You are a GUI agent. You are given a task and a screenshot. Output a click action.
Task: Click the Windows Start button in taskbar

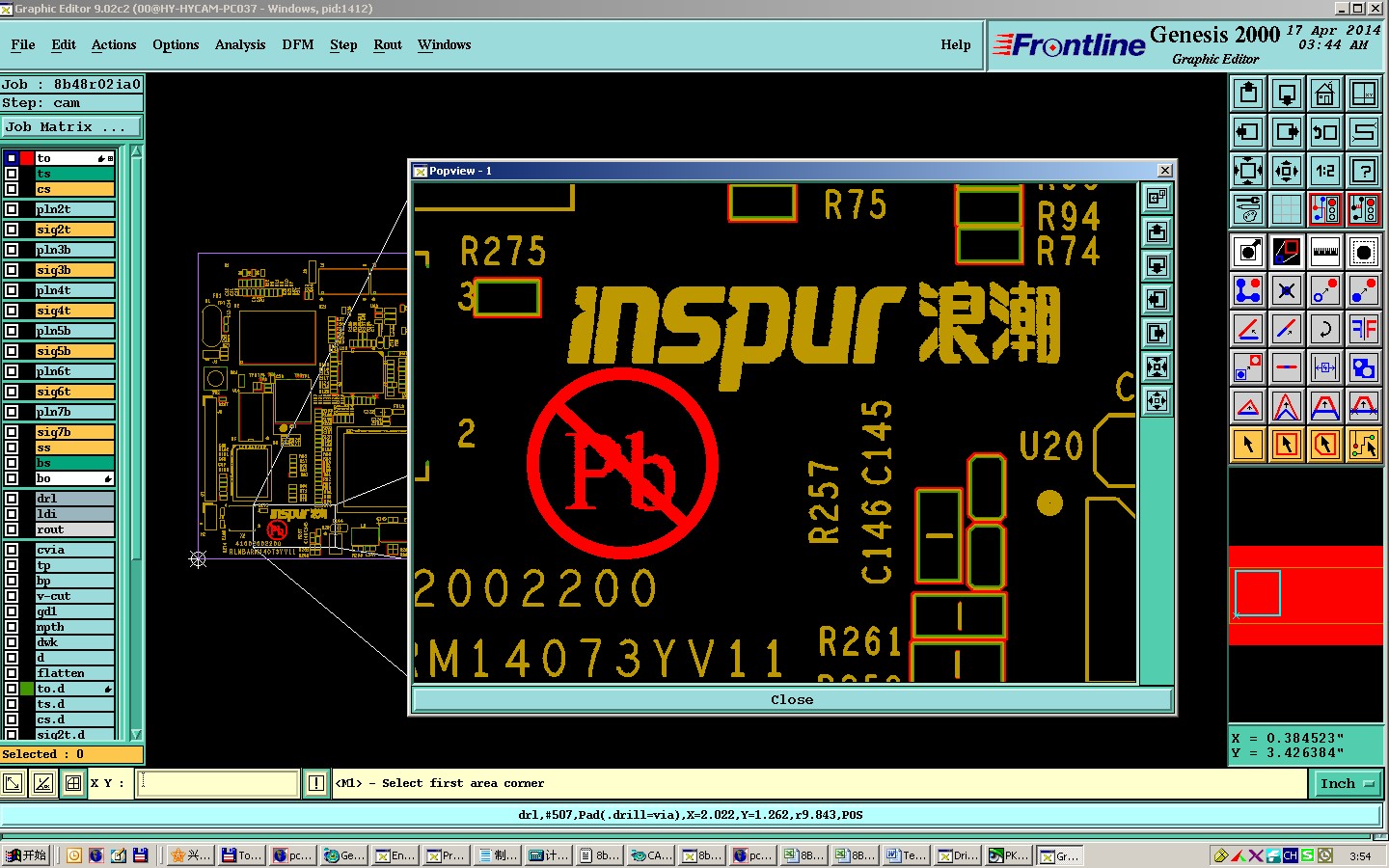27,855
